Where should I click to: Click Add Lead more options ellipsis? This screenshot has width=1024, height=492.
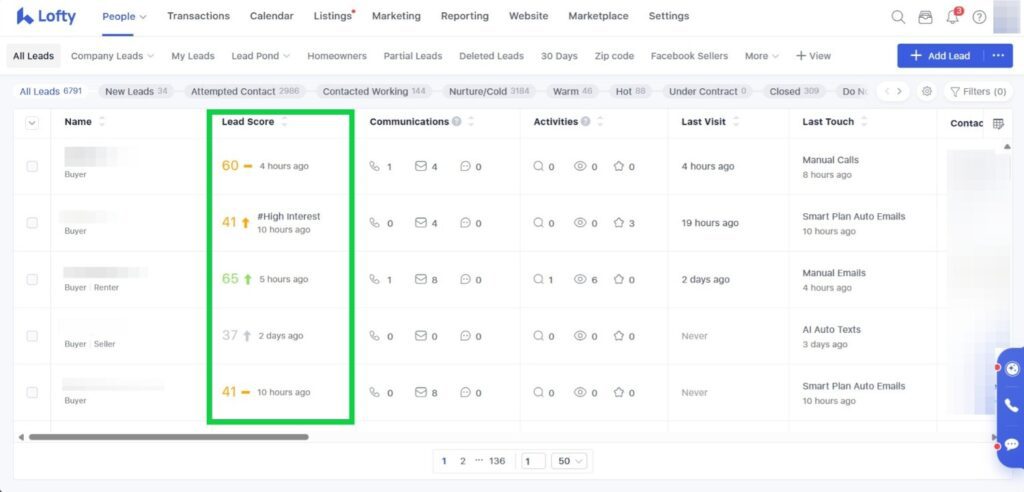pyautogui.click(x=998, y=56)
